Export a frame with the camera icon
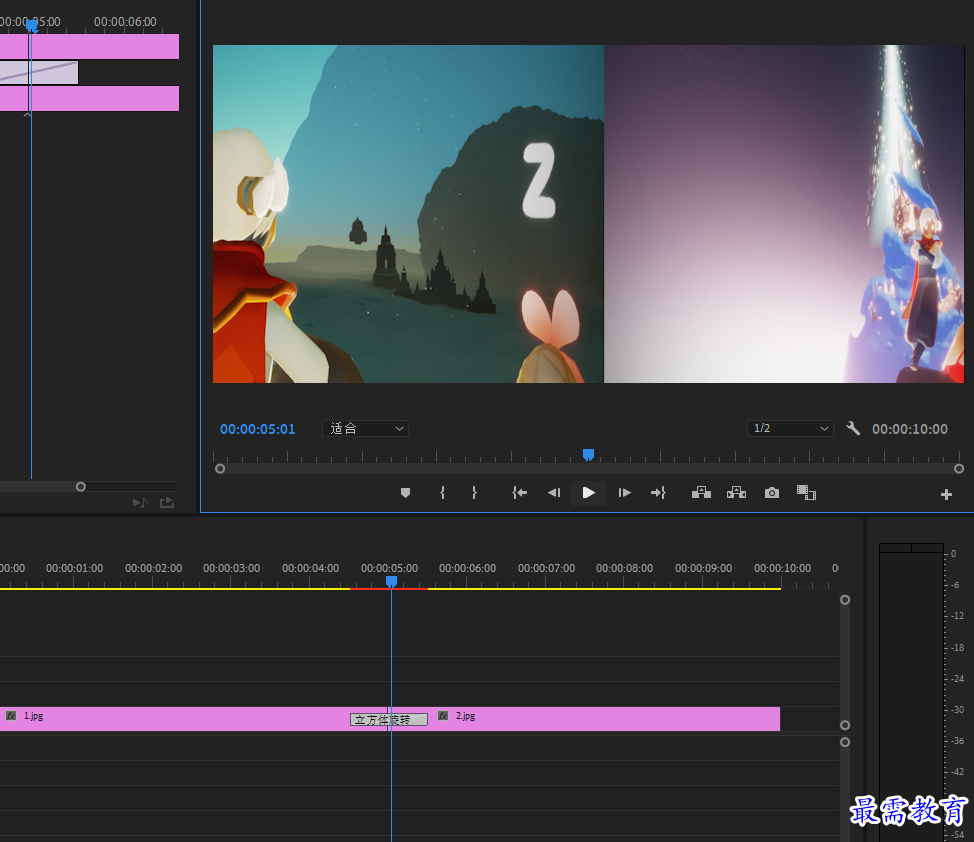 (x=771, y=493)
